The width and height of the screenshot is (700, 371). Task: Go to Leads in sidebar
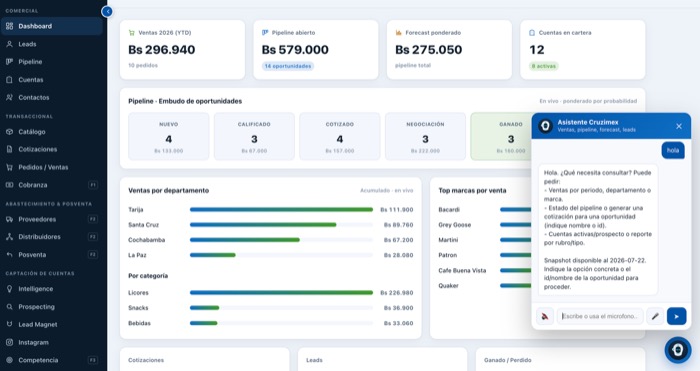click(27, 44)
